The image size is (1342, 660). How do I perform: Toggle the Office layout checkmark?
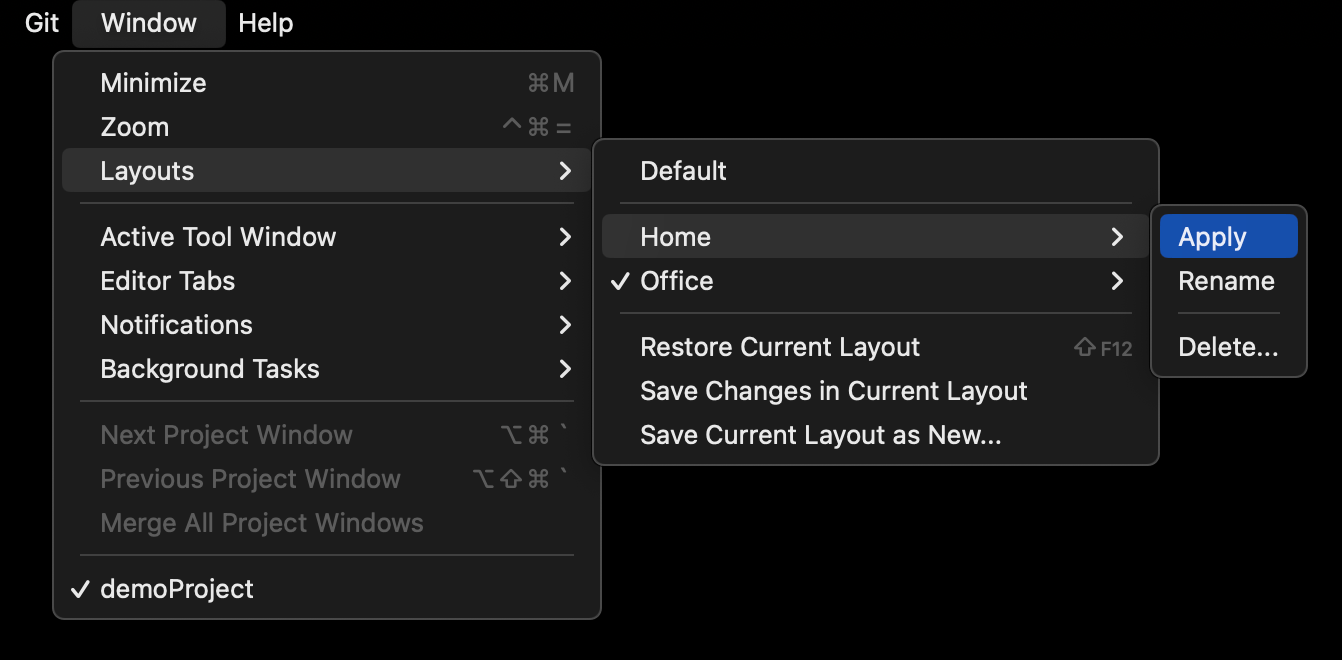tap(619, 281)
